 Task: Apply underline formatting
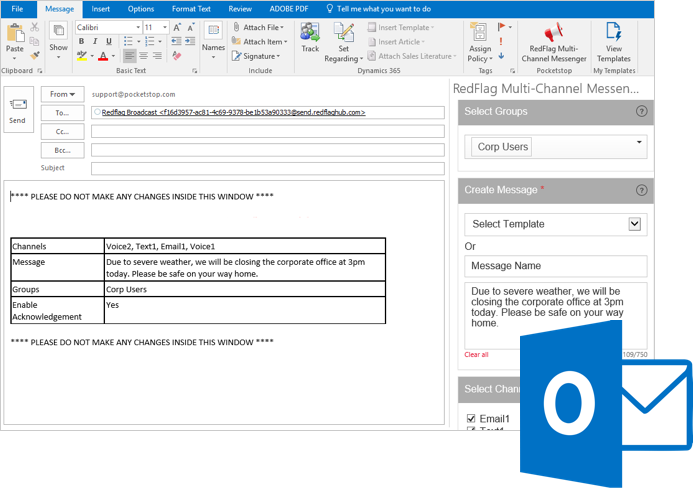coord(107,42)
